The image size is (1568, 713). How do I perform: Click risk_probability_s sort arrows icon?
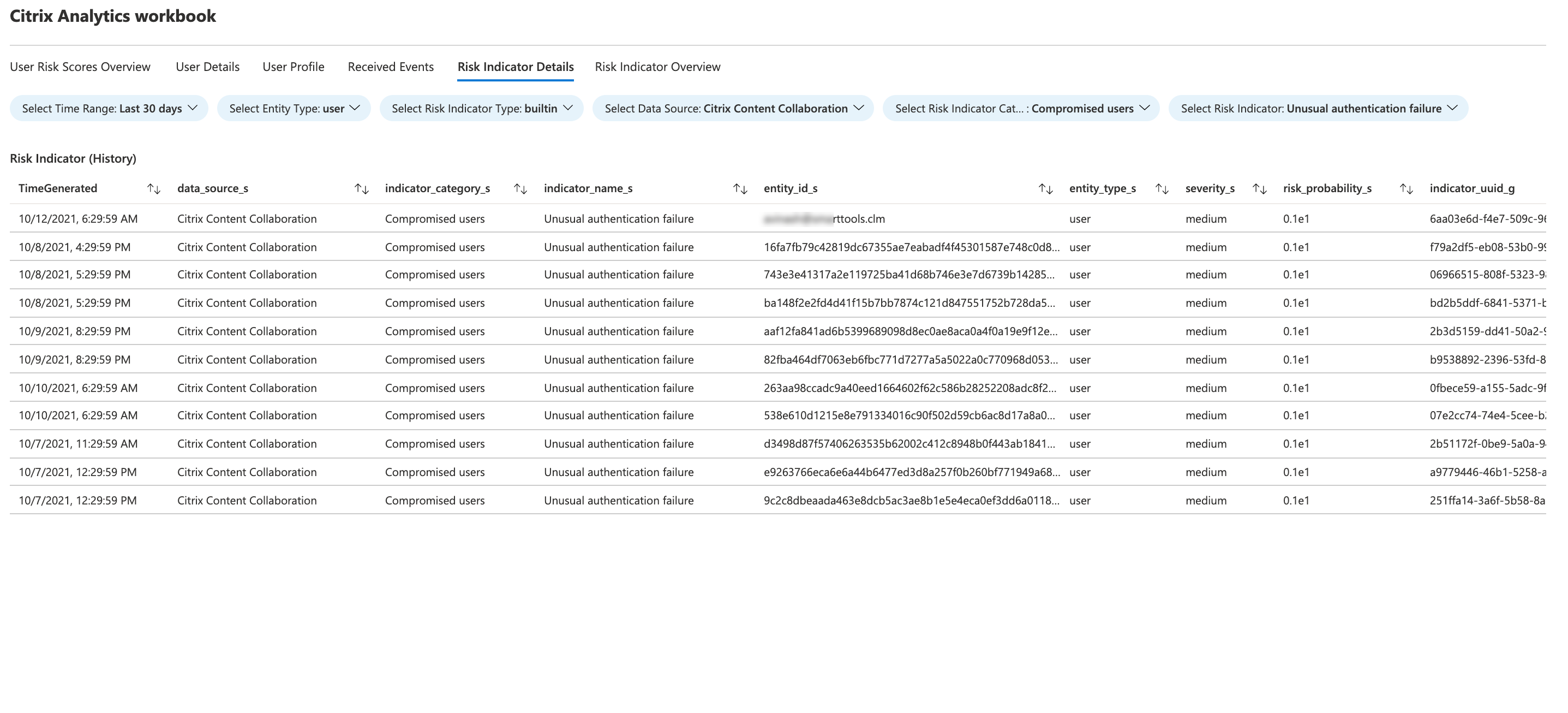point(1406,189)
